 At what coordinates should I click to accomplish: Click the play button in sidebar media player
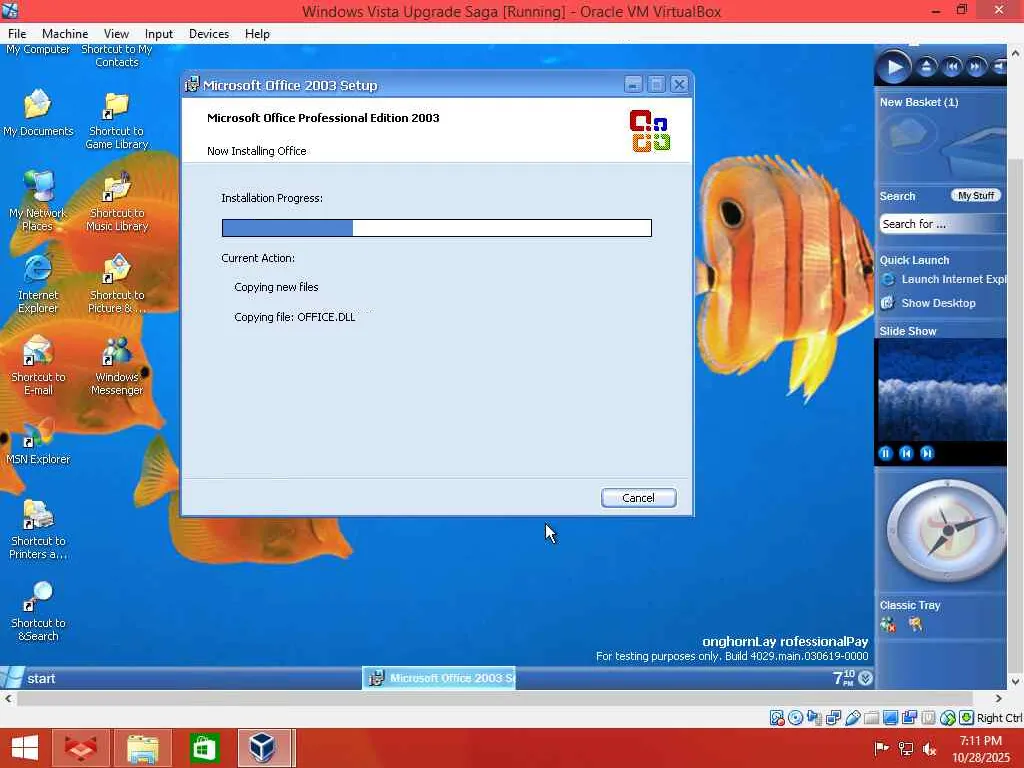[894, 67]
